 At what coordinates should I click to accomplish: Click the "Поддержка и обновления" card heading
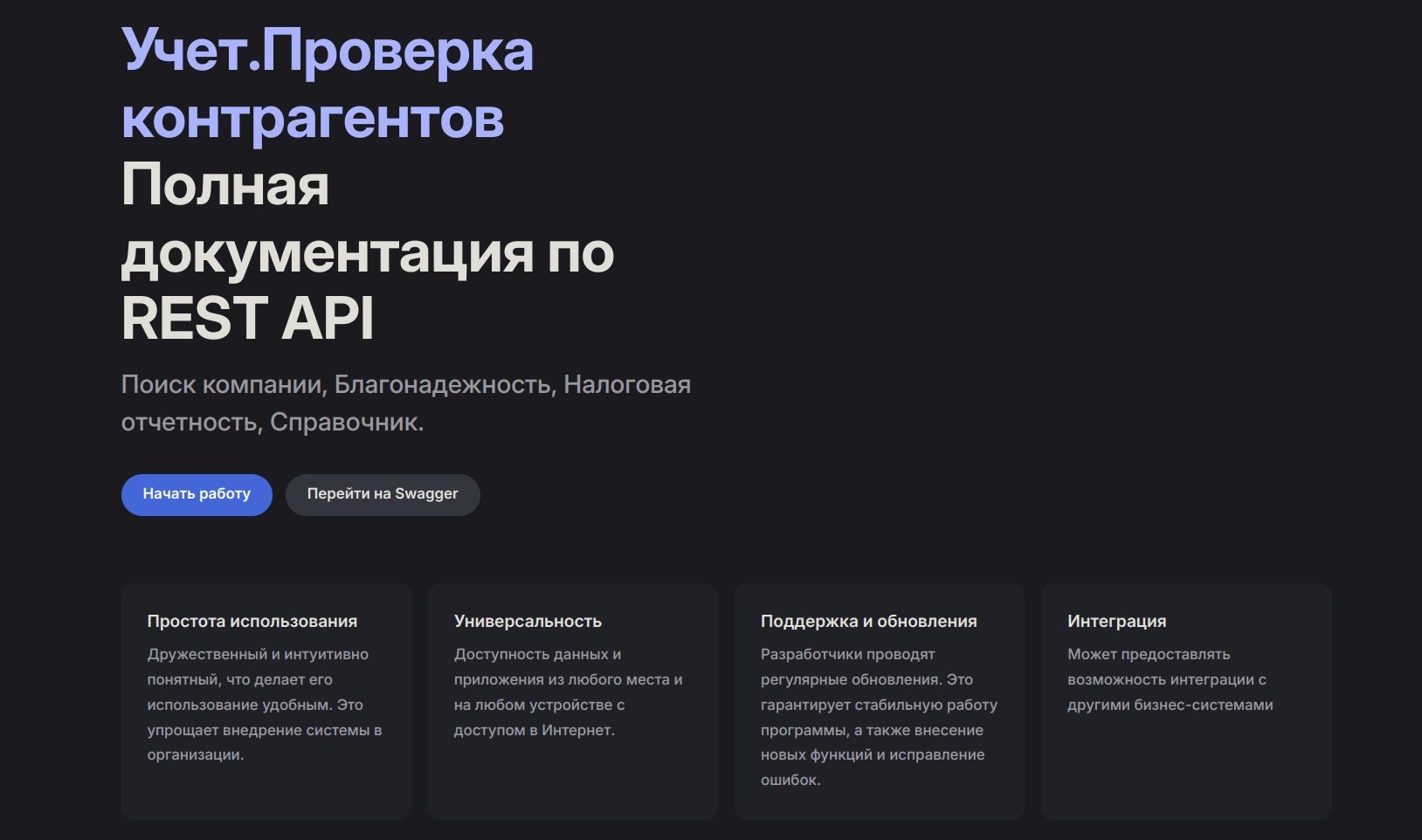[x=869, y=621]
